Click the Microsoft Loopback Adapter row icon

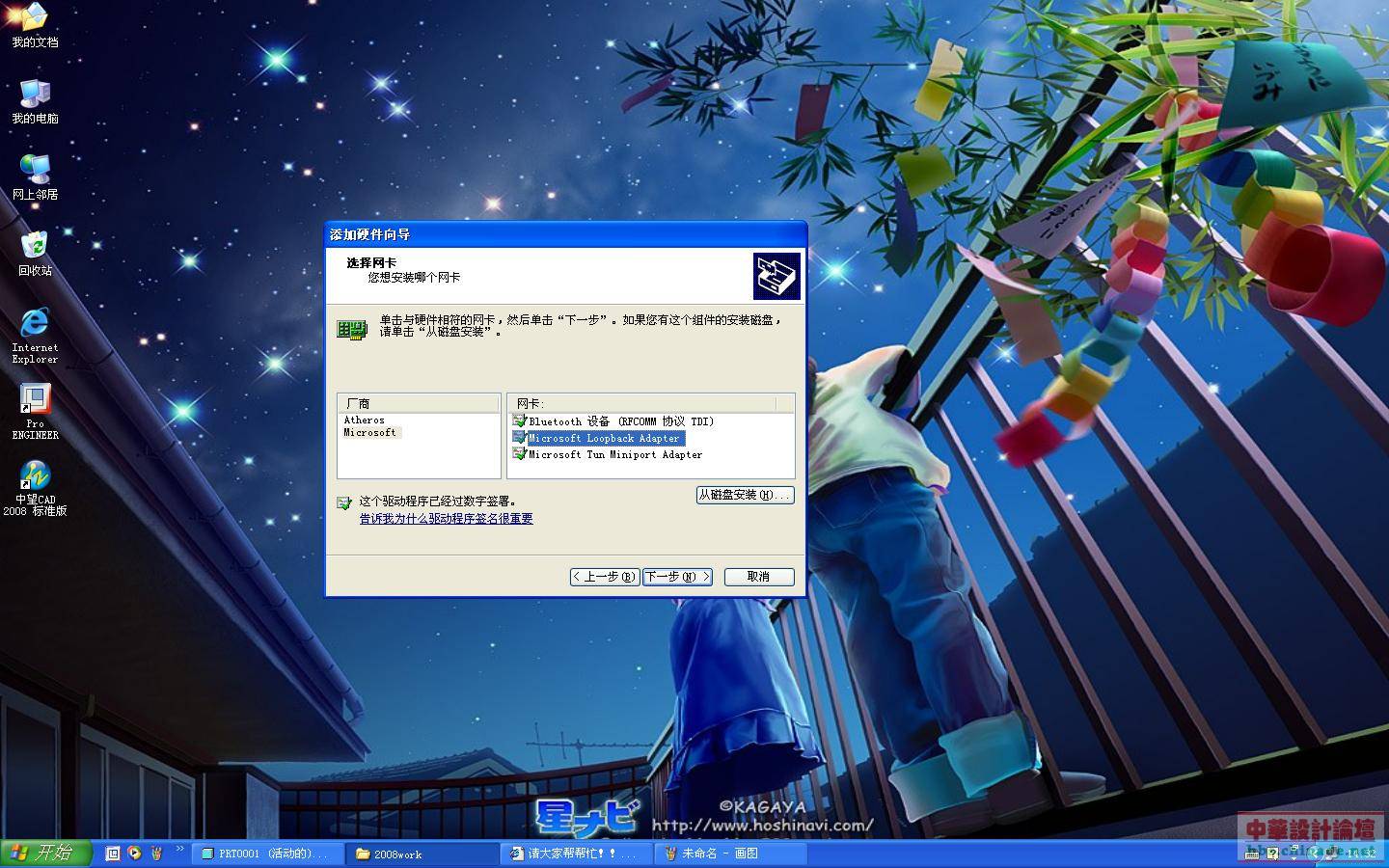pyautogui.click(x=519, y=438)
